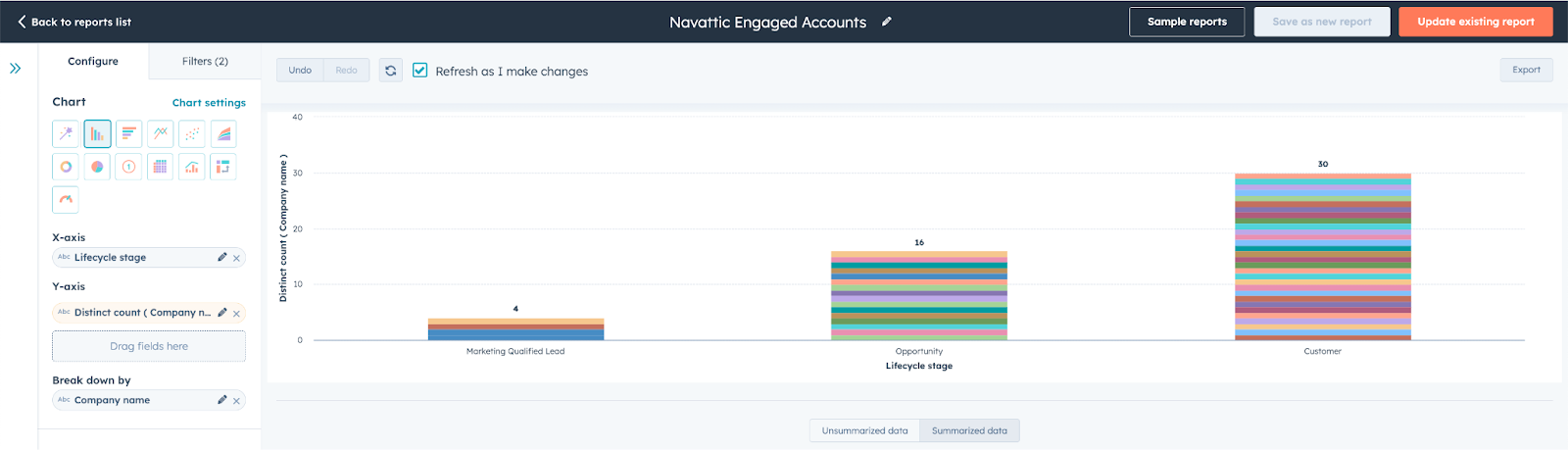Image resolution: width=1568 pixels, height=450 pixels.
Task: Uncheck Refresh as I make changes
Action: [x=420, y=71]
